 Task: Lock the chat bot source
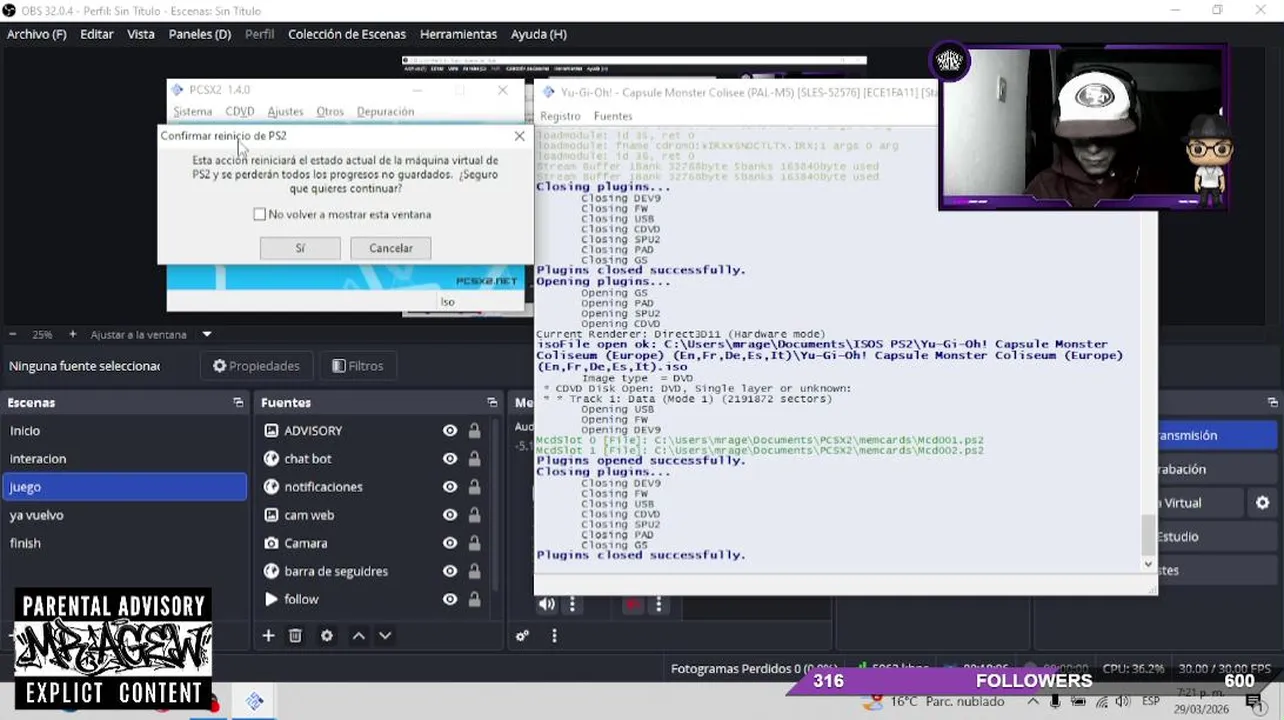pos(474,458)
